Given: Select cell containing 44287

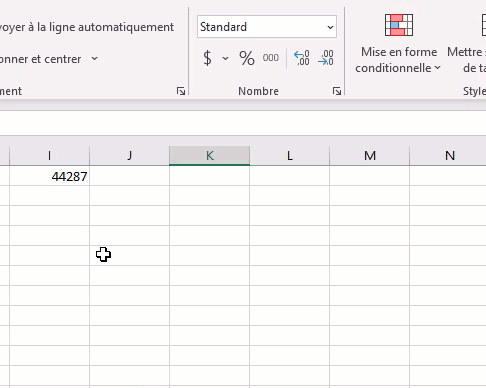Looking at the screenshot, I should point(49,176).
